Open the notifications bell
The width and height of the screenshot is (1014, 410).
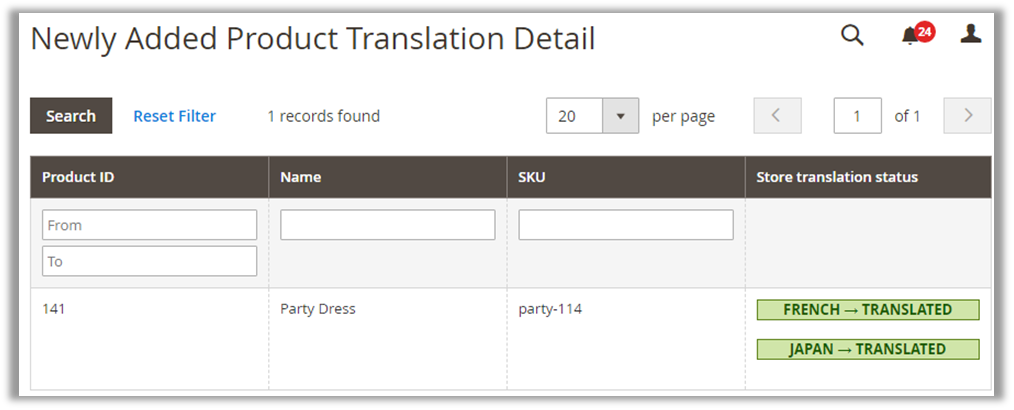click(910, 36)
